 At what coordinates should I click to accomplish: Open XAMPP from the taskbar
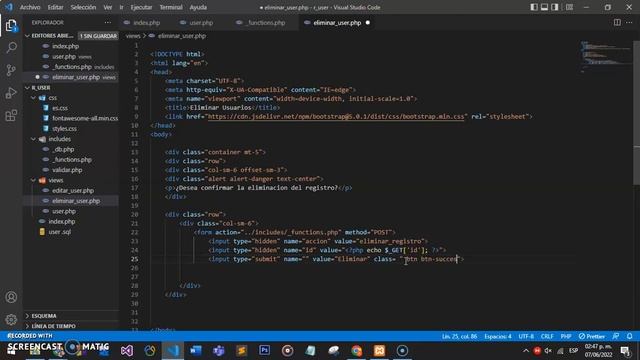[379, 351]
